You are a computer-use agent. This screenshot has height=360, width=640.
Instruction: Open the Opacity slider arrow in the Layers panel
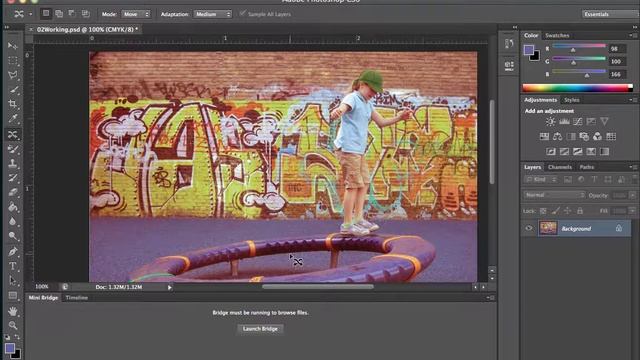click(x=632, y=195)
